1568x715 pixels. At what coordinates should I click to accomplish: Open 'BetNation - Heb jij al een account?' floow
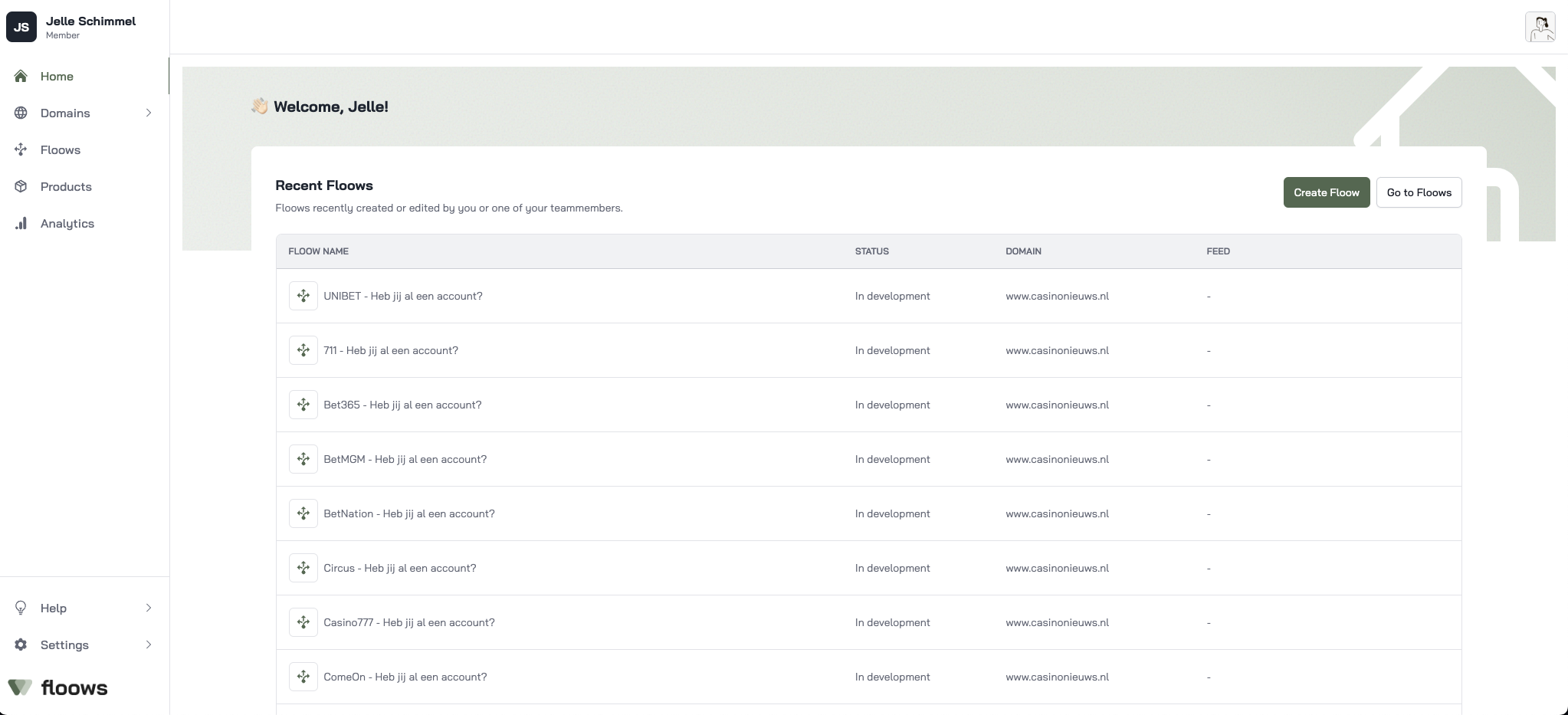409,513
